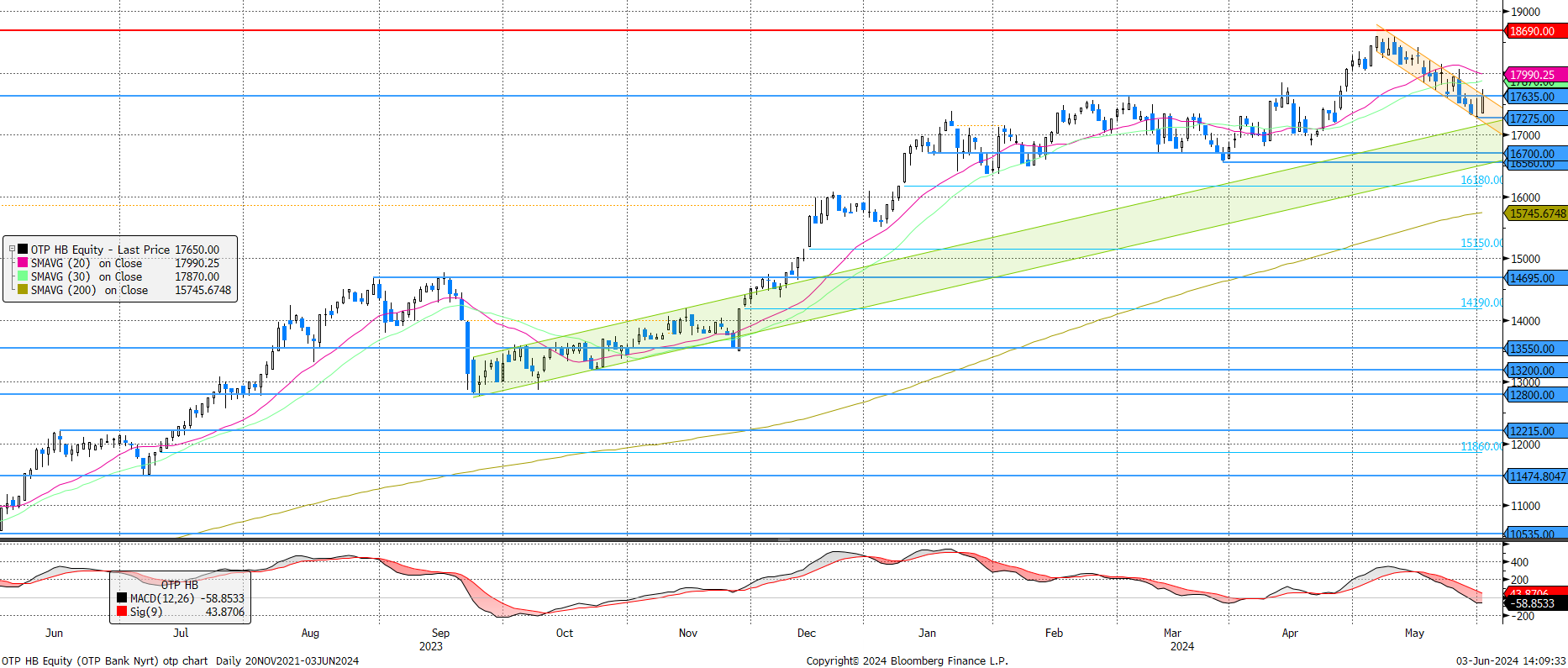Click the 15150.00 Fibonacci level label
The height and width of the screenshot is (668, 1568).
click(x=1481, y=243)
